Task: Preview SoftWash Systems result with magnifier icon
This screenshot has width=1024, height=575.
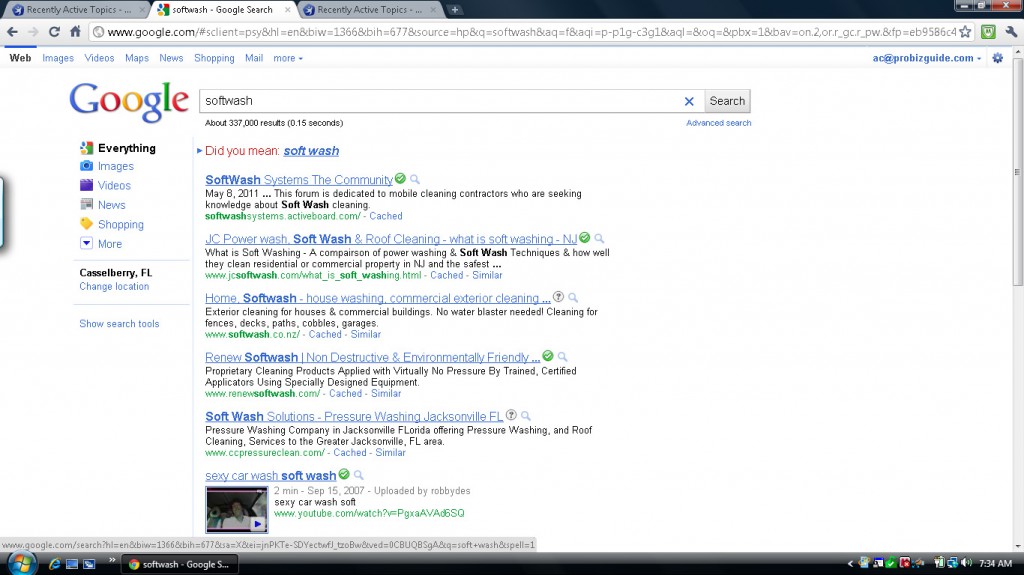Action: pos(415,179)
